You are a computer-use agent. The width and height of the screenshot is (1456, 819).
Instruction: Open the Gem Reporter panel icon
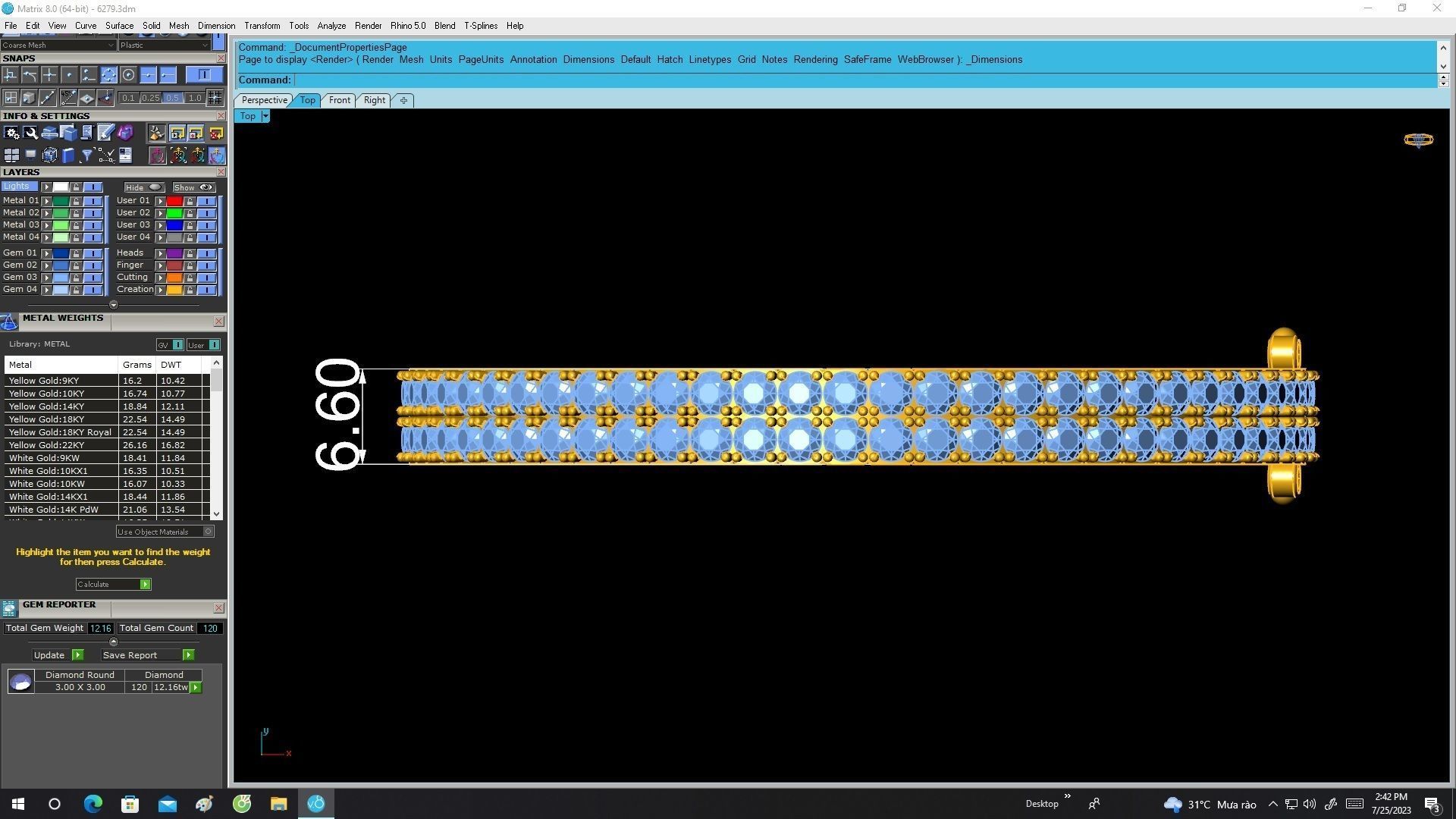[x=9, y=608]
